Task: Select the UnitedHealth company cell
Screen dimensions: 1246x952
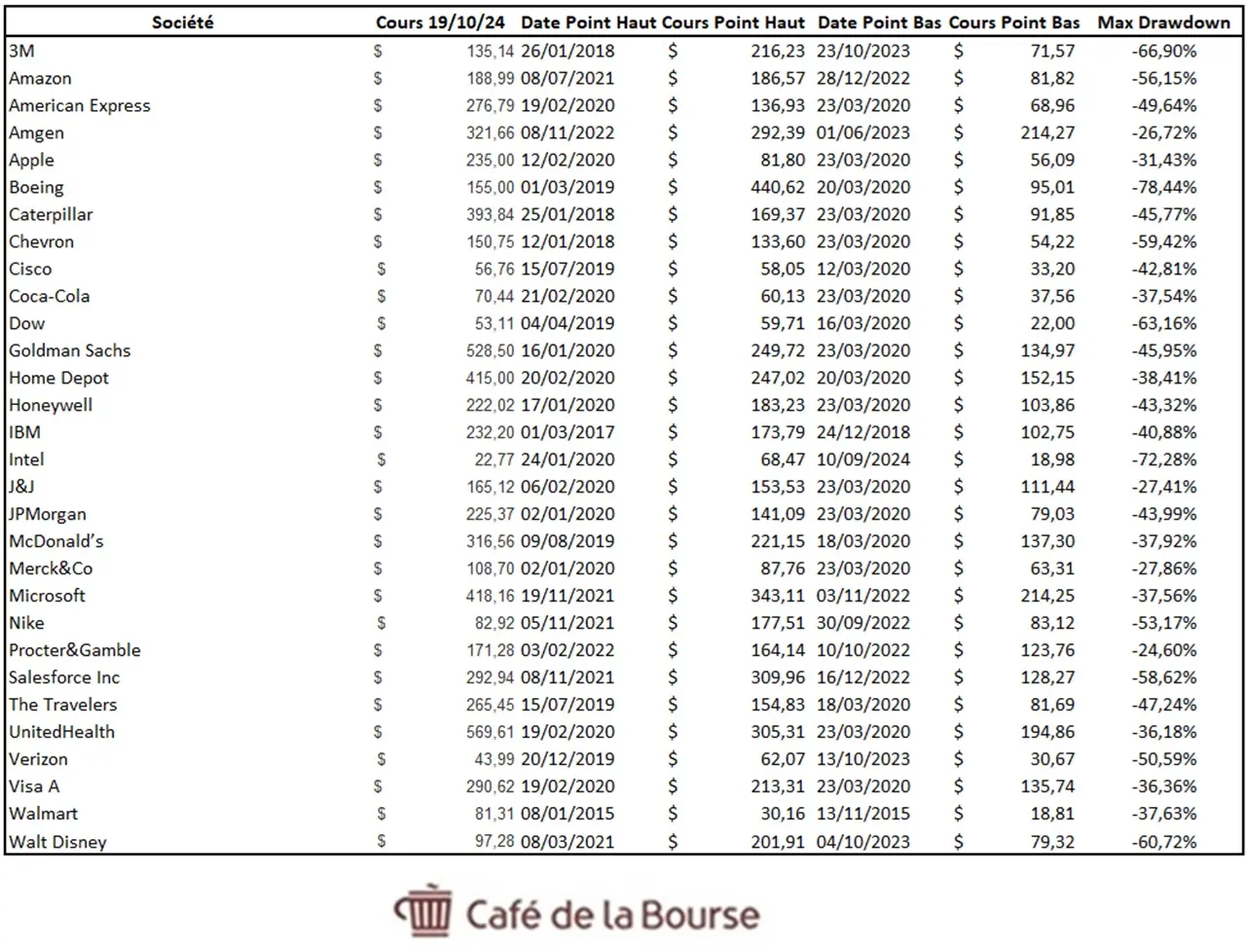Action: (x=61, y=732)
